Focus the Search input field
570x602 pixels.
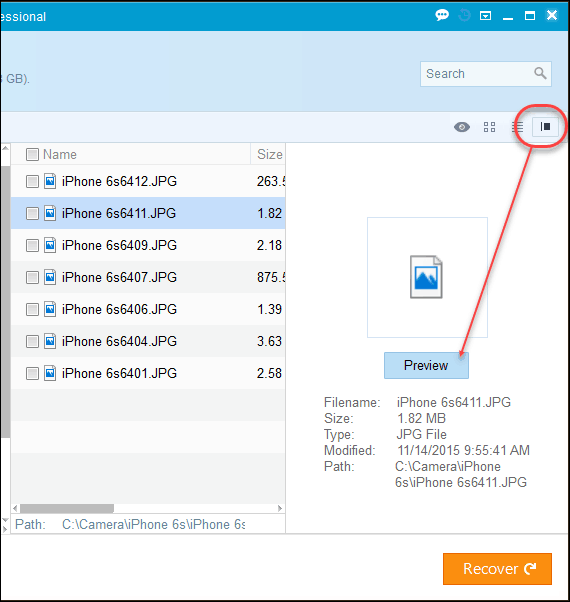coord(478,74)
